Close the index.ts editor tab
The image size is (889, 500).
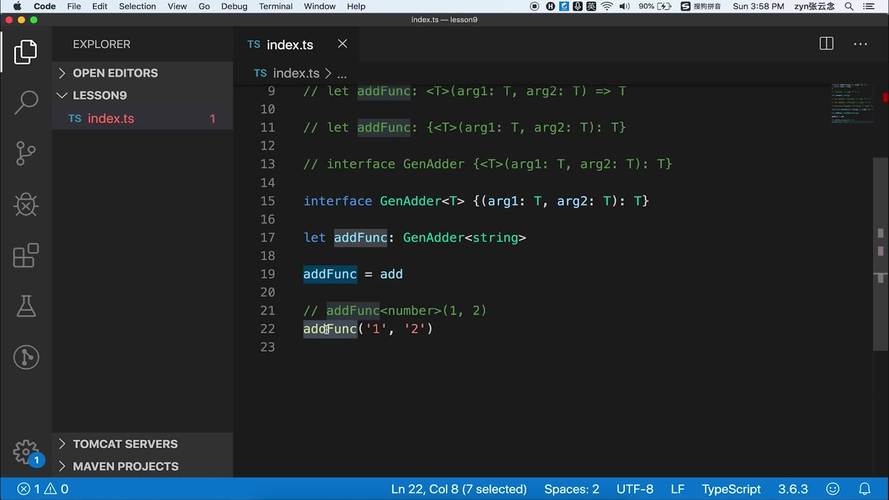[342, 44]
